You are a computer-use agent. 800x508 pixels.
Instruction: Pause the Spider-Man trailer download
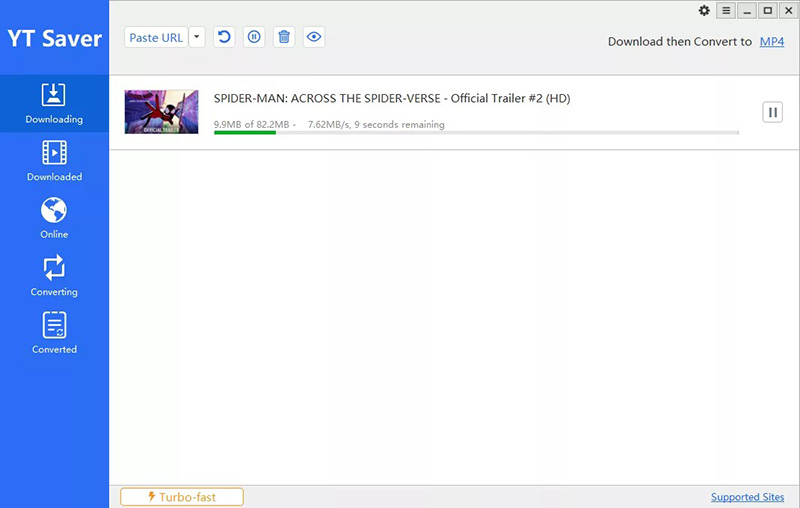coord(772,112)
